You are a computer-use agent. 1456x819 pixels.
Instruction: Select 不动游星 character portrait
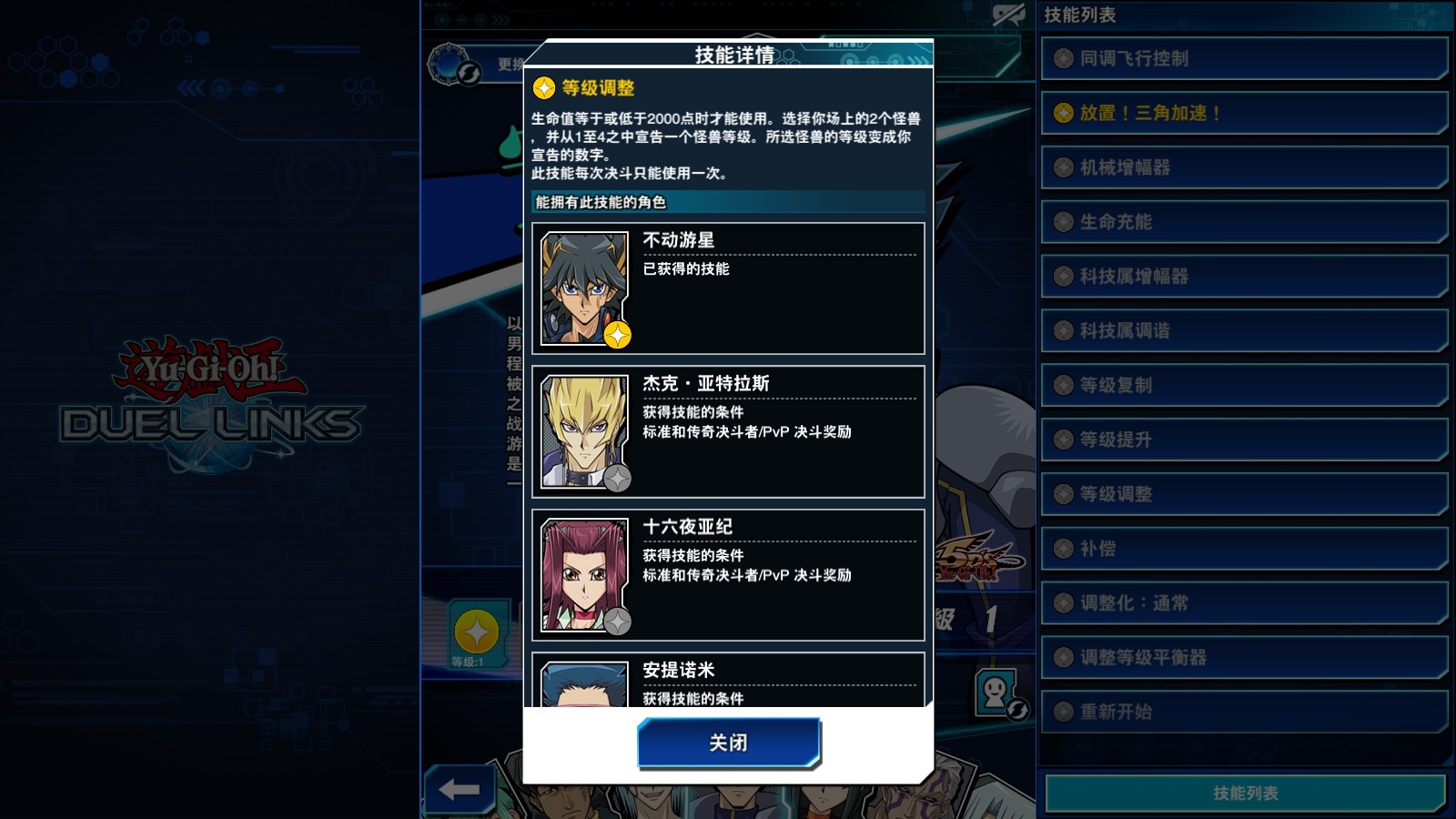click(584, 288)
